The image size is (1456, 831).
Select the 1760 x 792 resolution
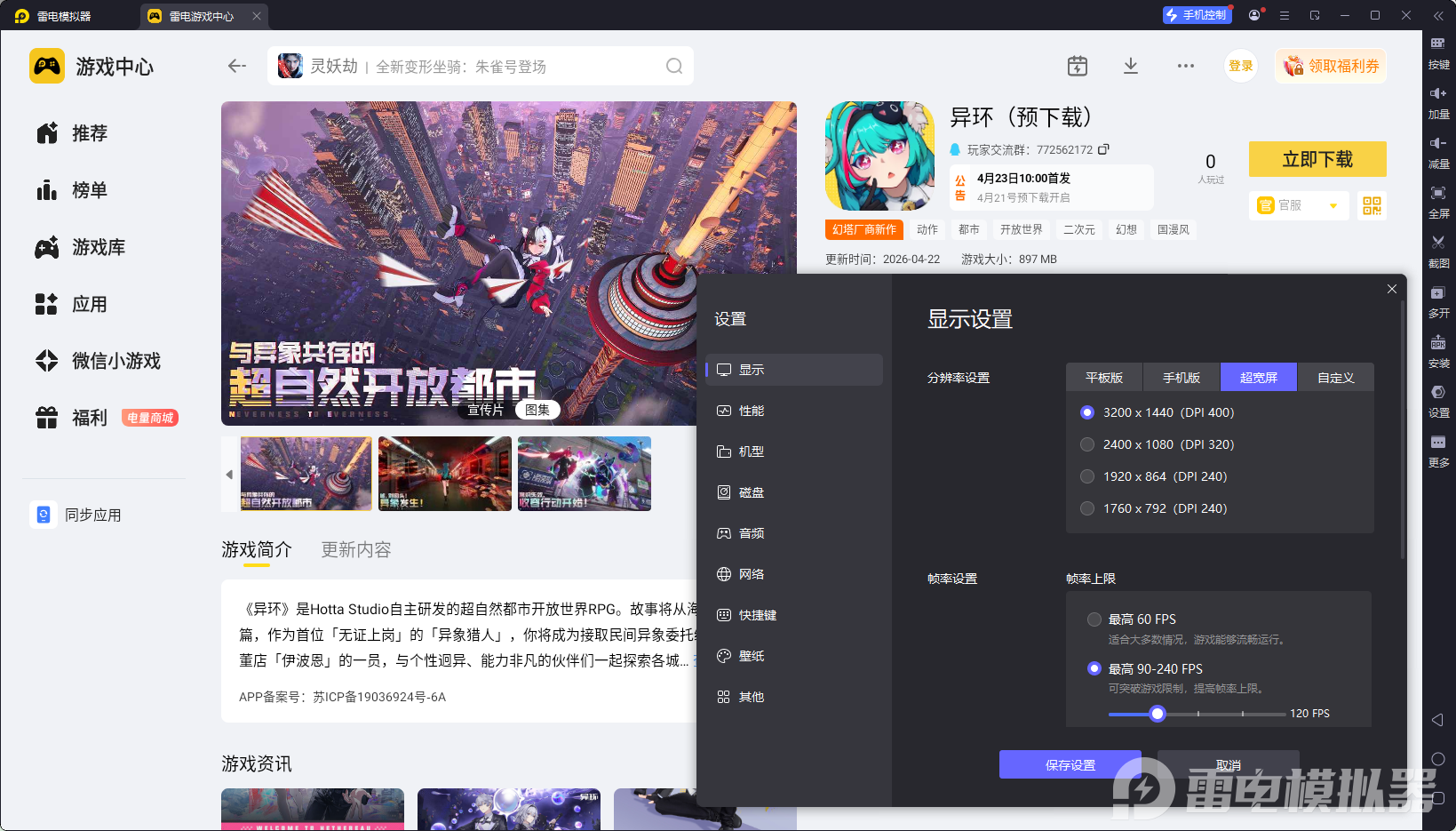(x=1086, y=508)
